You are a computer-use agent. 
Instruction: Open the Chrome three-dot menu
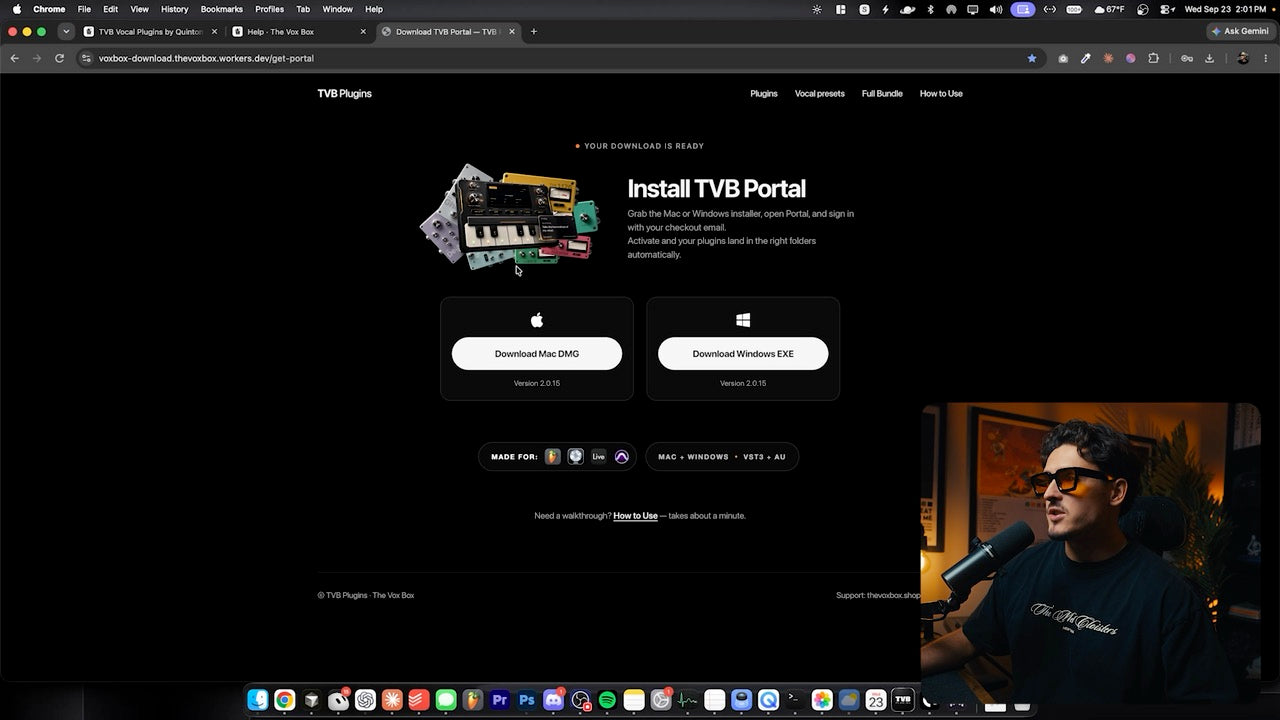coord(1266,59)
